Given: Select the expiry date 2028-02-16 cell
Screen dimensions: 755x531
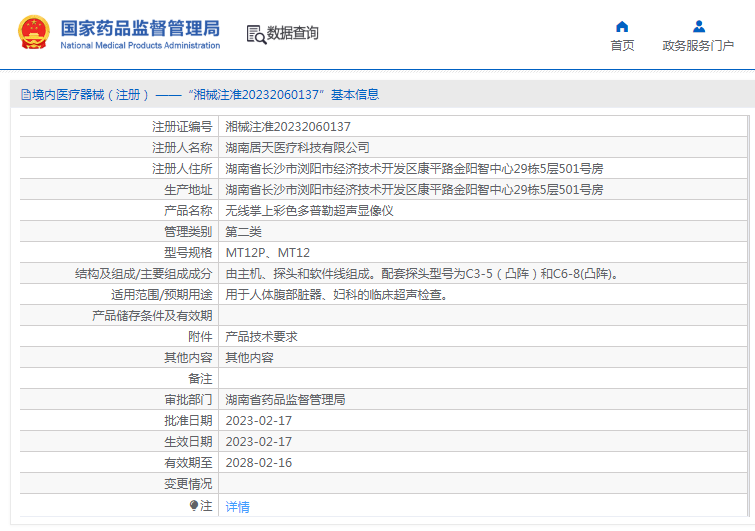Looking at the screenshot, I should tap(259, 463).
